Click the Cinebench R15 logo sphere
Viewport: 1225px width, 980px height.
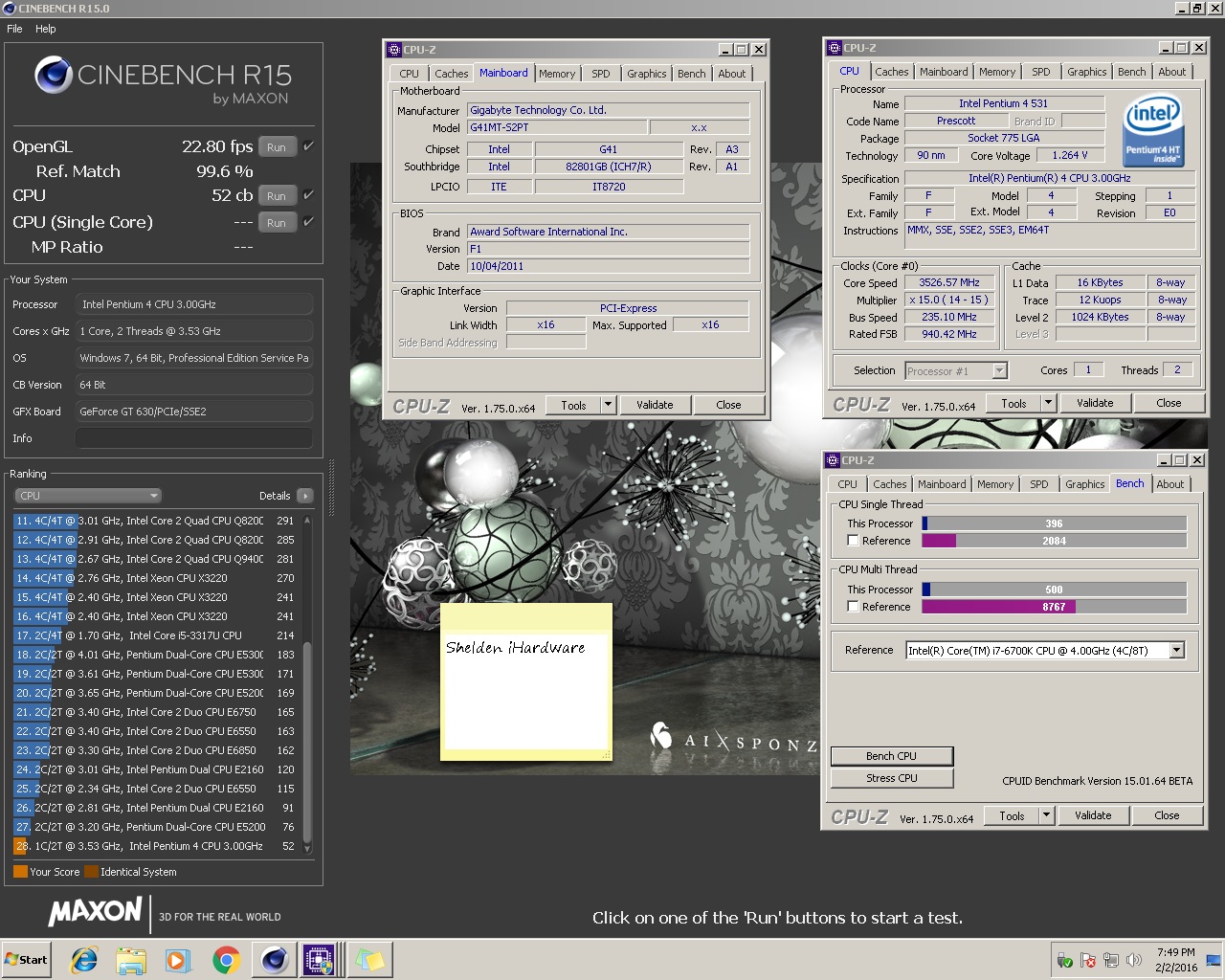[x=54, y=75]
